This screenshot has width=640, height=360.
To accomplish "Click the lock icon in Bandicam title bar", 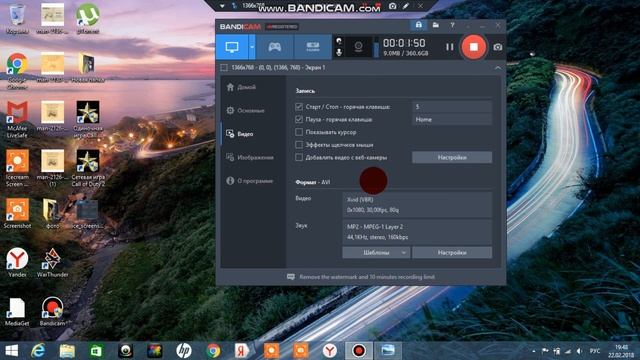I will pos(419,25).
